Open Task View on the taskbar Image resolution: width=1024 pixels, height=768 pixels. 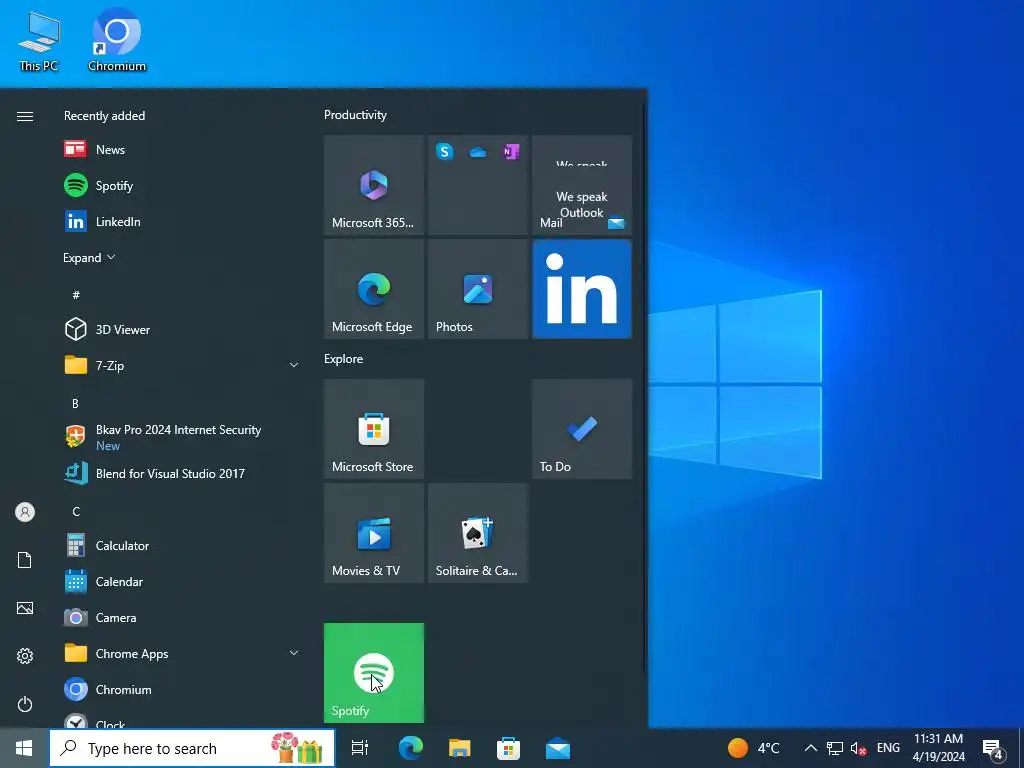pos(360,748)
